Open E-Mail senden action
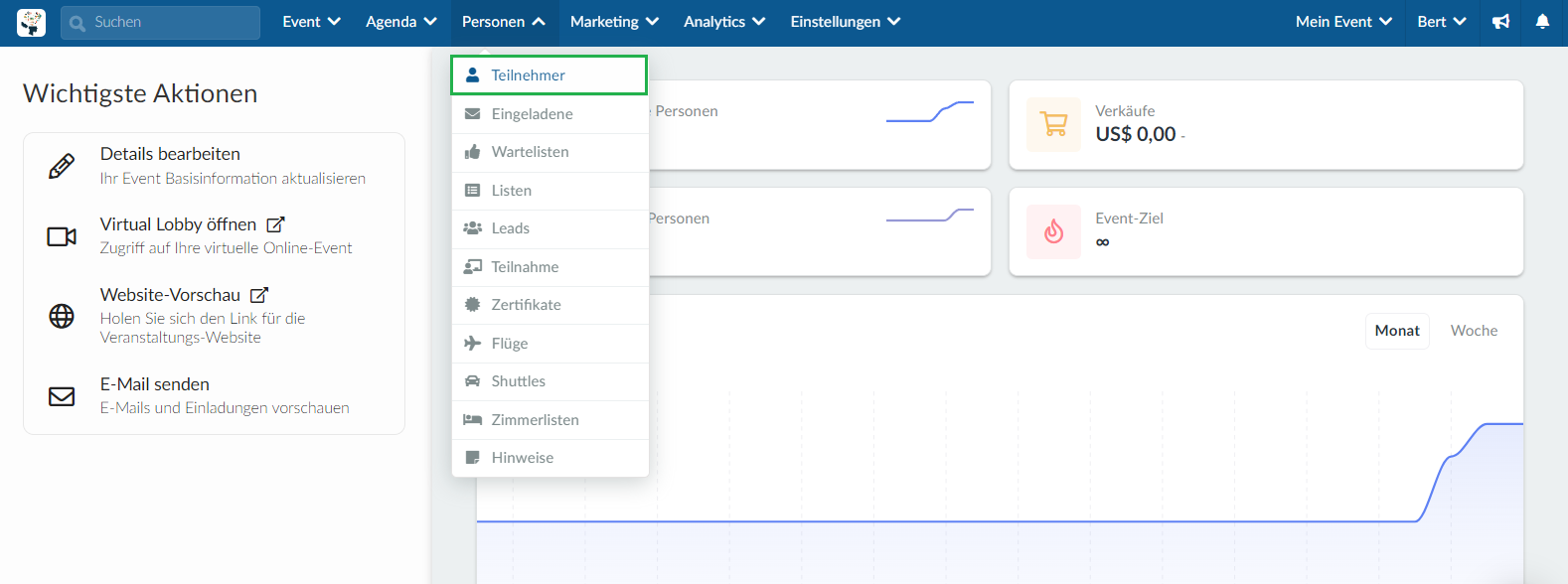 (155, 384)
